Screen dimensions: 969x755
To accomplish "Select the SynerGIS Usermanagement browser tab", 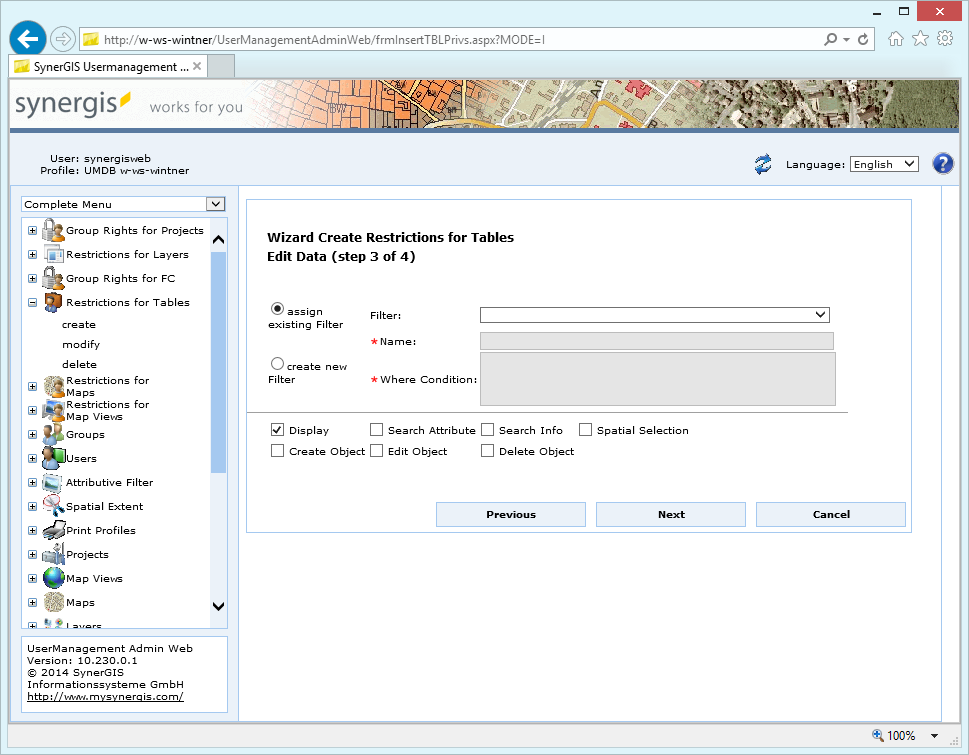I will click(x=110, y=67).
